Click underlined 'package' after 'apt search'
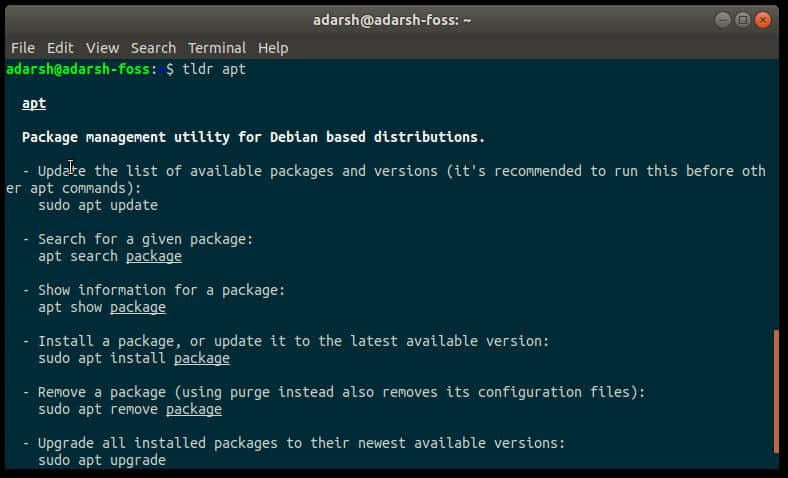Viewport: 788px width, 478px height. pyautogui.click(x=154, y=256)
